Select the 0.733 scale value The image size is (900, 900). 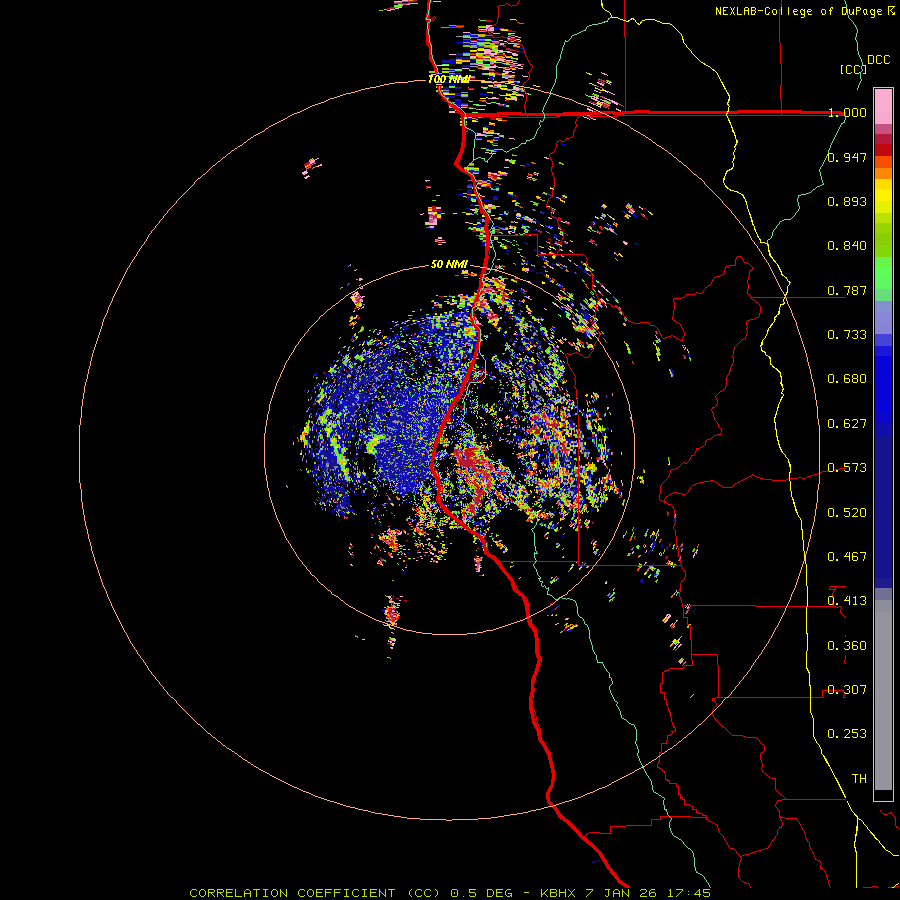(847, 335)
